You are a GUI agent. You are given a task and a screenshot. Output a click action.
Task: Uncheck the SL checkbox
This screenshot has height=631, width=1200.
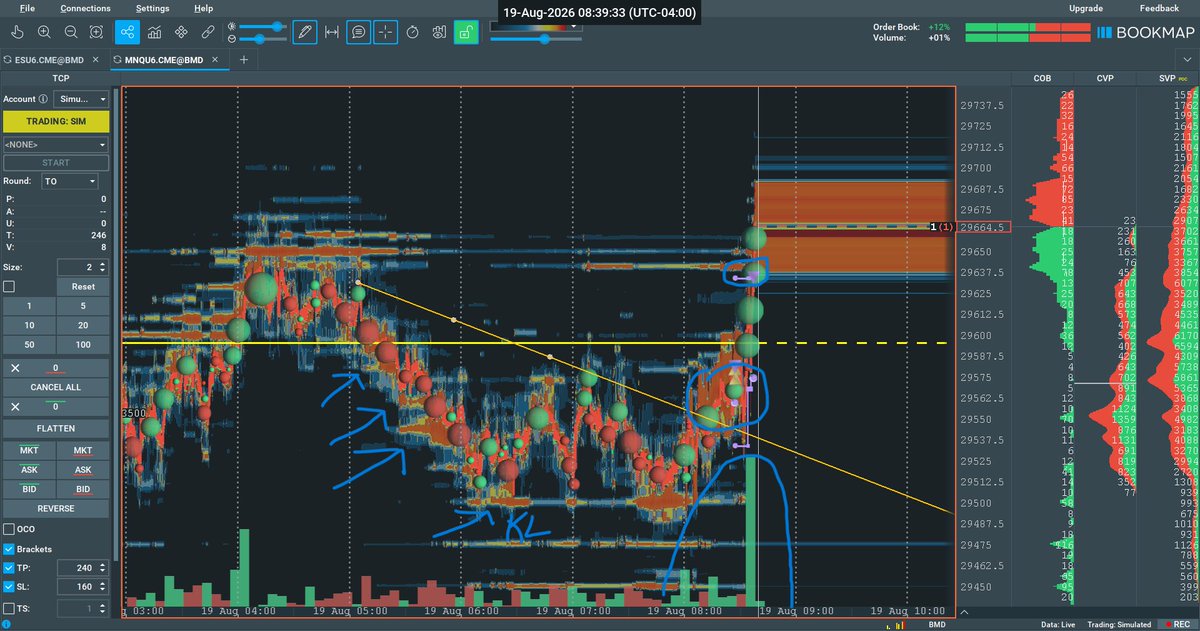click(9, 587)
